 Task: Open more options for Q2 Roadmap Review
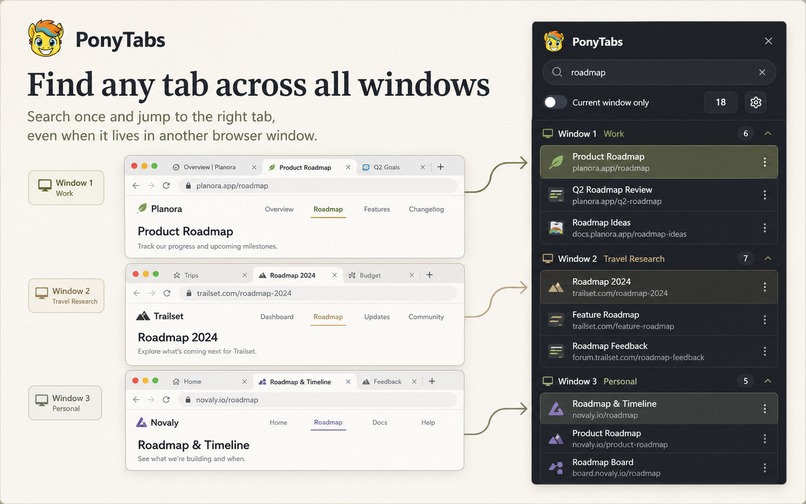coord(764,195)
